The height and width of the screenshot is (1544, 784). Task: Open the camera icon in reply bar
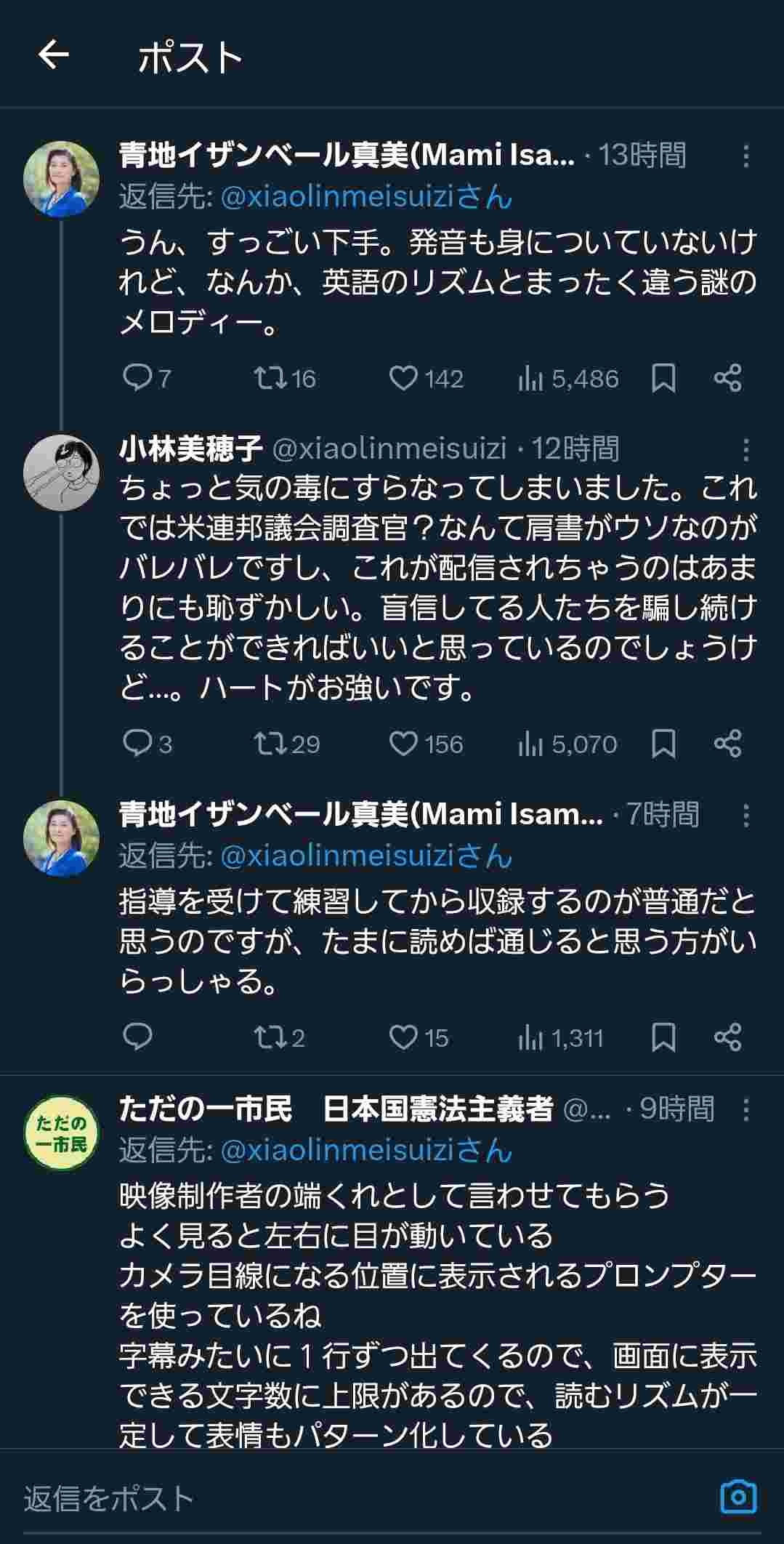[x=738, y=1496]
